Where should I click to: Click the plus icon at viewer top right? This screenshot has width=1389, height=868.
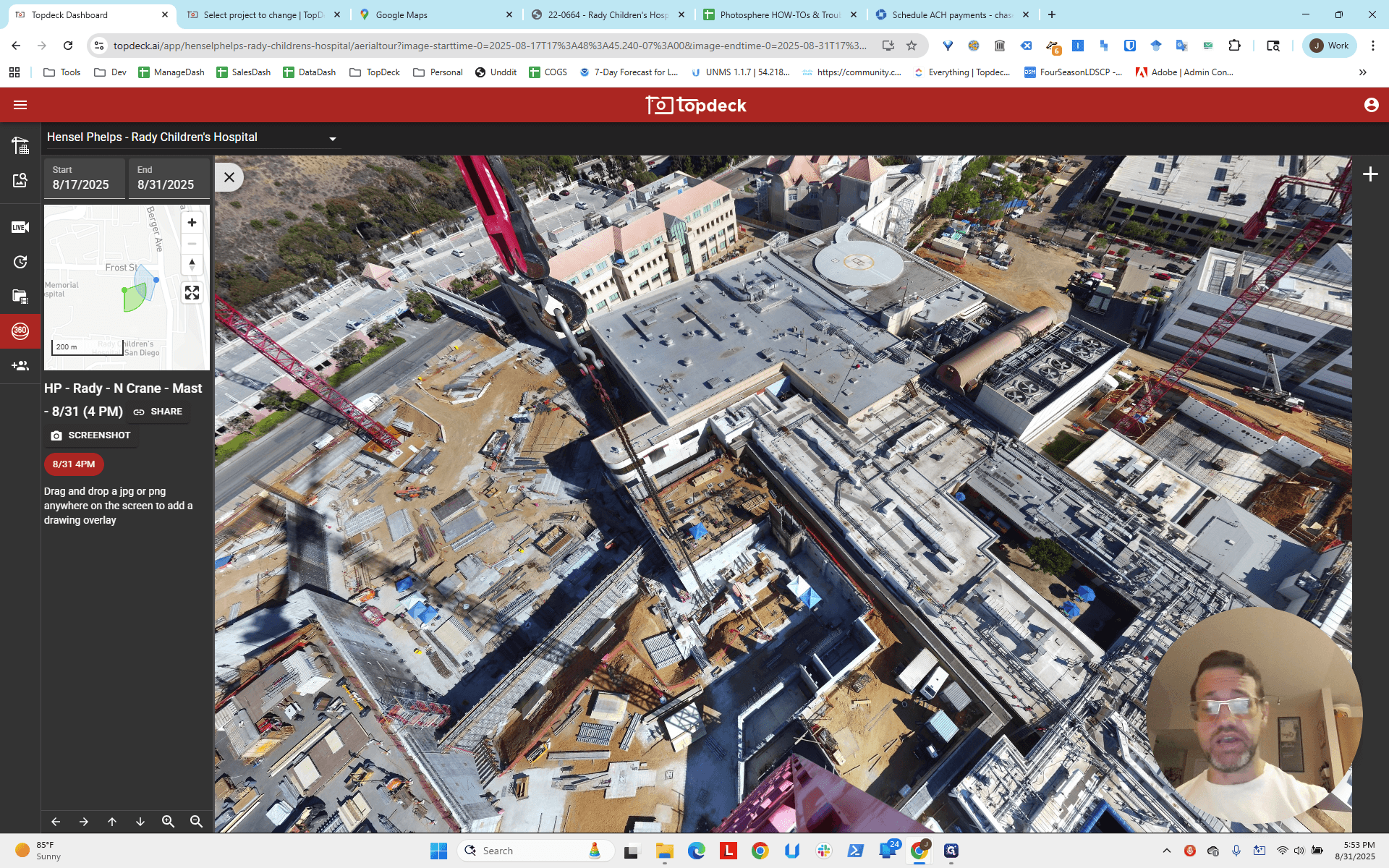click(x=1370, y=174)
